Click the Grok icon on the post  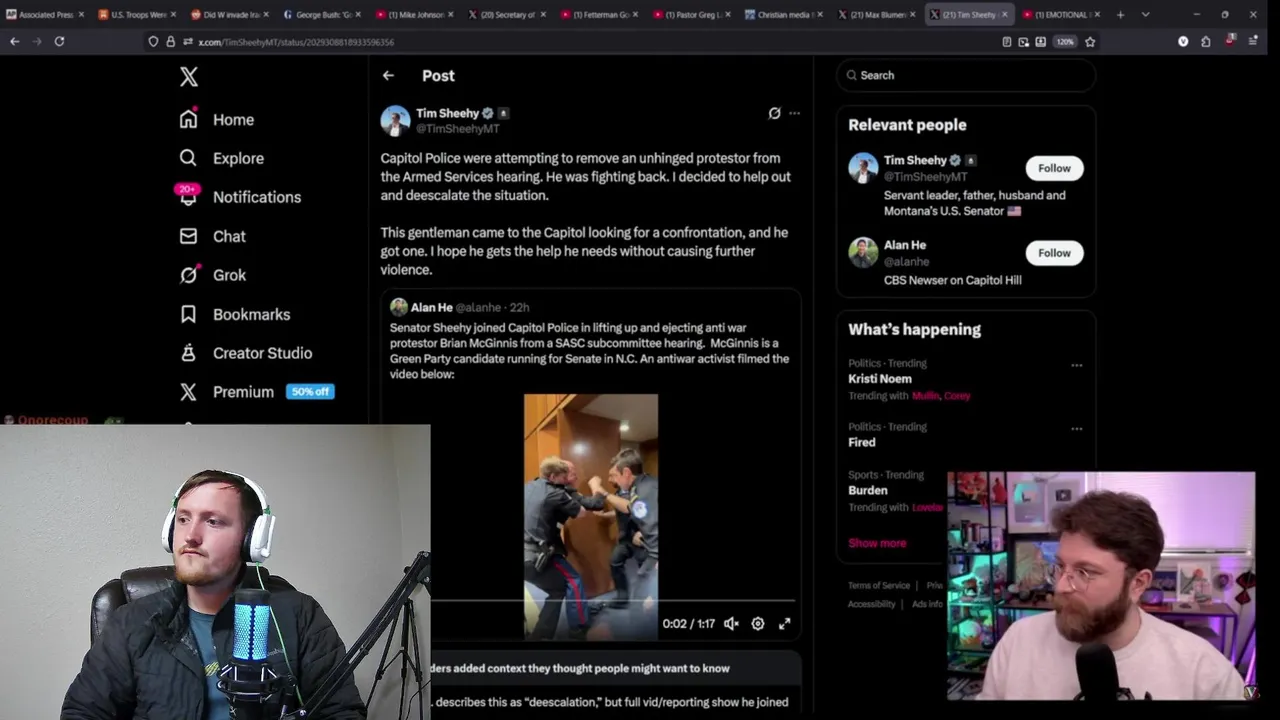[x=774, y=113]
